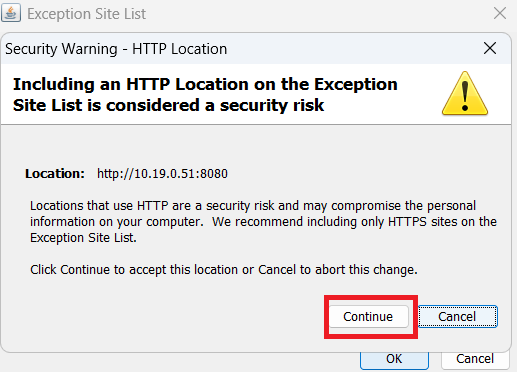Cancel the Exception Site List window

click(x=475, y=359)
